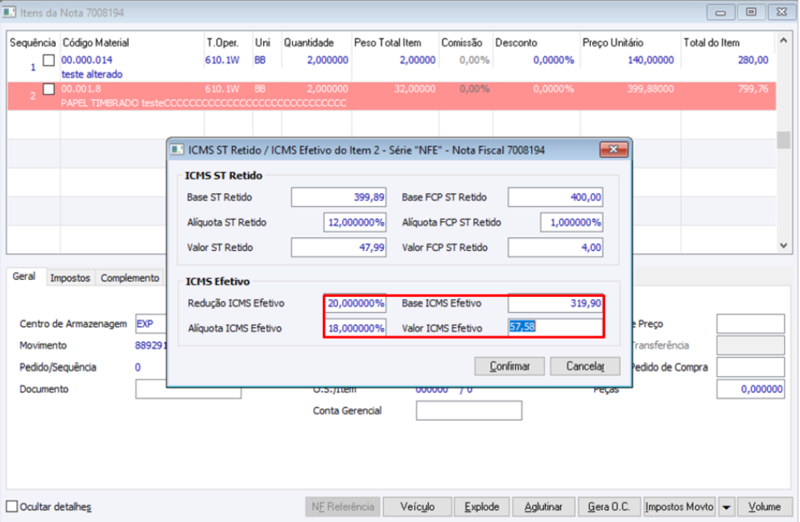The image size is (800, 522).
Task: Click the Alíquota FCP ST Retido field
Action: [571, 222]
